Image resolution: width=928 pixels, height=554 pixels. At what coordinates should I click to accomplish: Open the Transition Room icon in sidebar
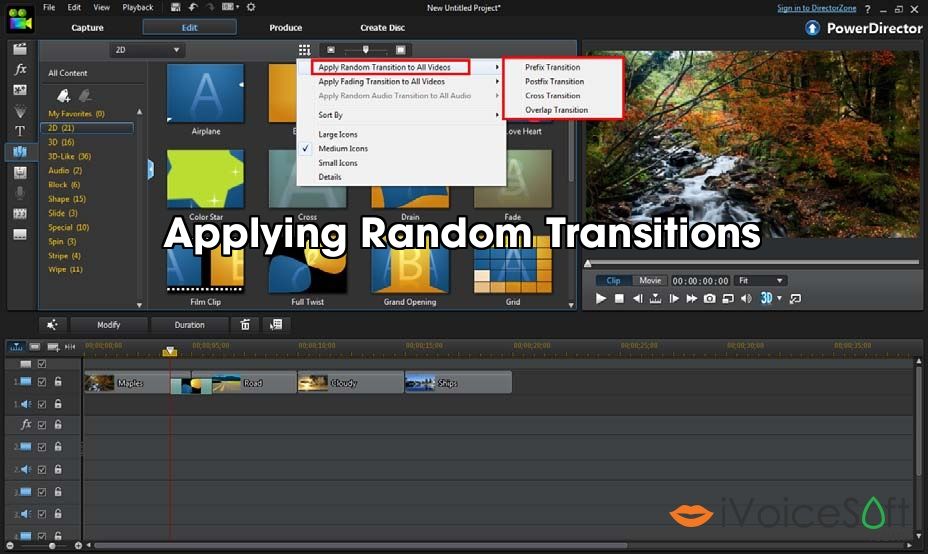pos(20,152)
